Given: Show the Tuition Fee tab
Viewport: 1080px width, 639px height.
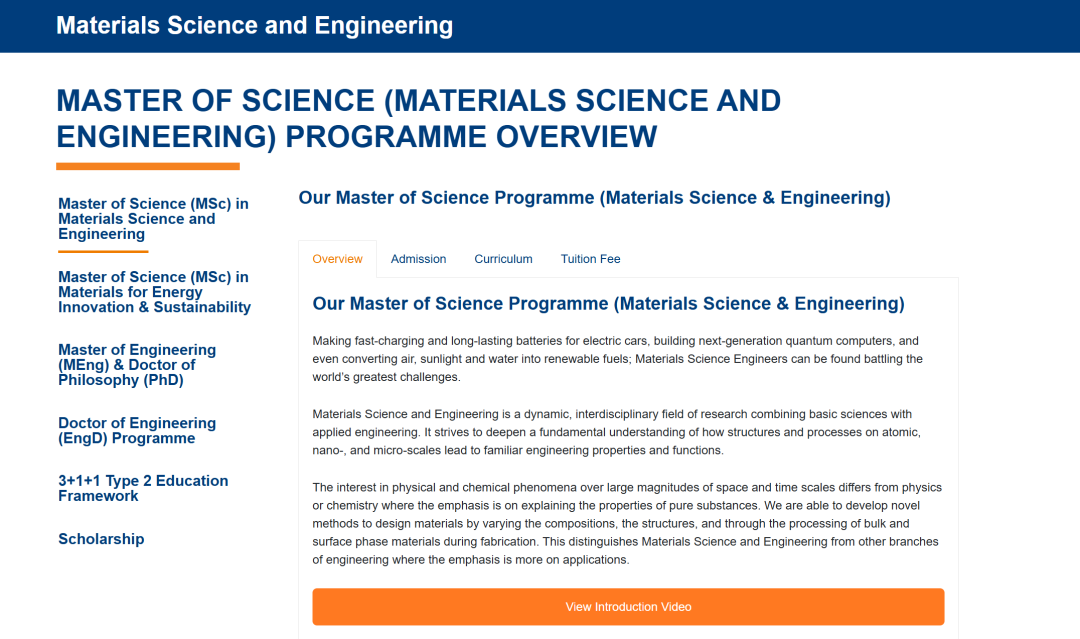Looking at the screenshot, I should point(590,259).
